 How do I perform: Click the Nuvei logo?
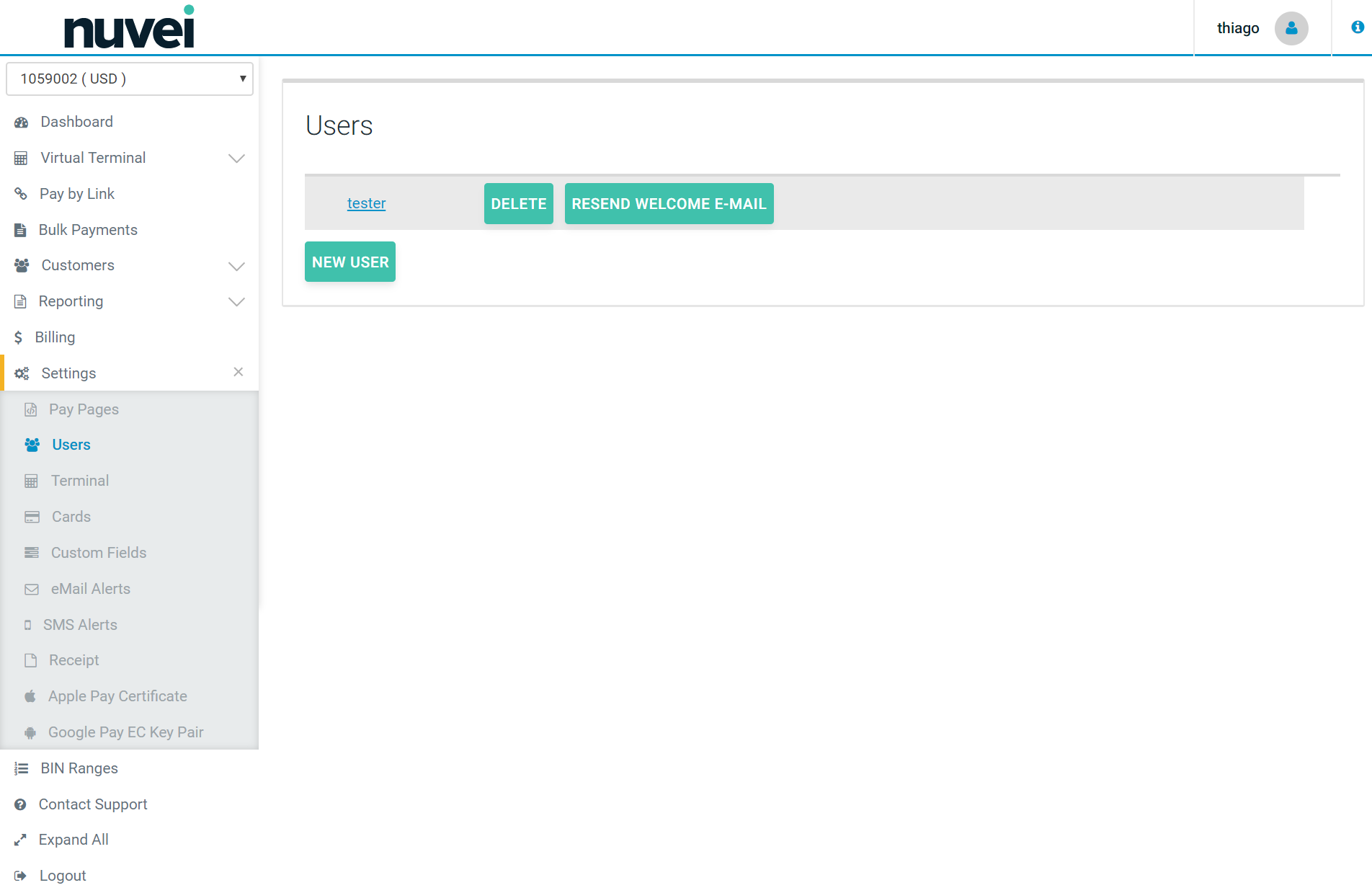pyautogui.click(x=130, y=28)
